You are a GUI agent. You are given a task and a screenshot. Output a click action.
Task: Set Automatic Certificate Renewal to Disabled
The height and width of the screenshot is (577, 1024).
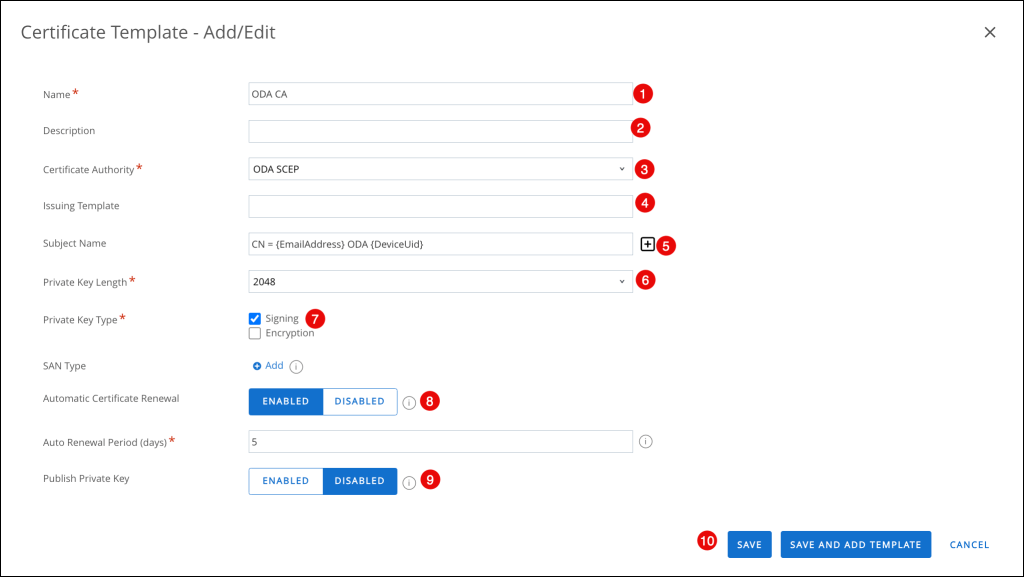point(359,402)
